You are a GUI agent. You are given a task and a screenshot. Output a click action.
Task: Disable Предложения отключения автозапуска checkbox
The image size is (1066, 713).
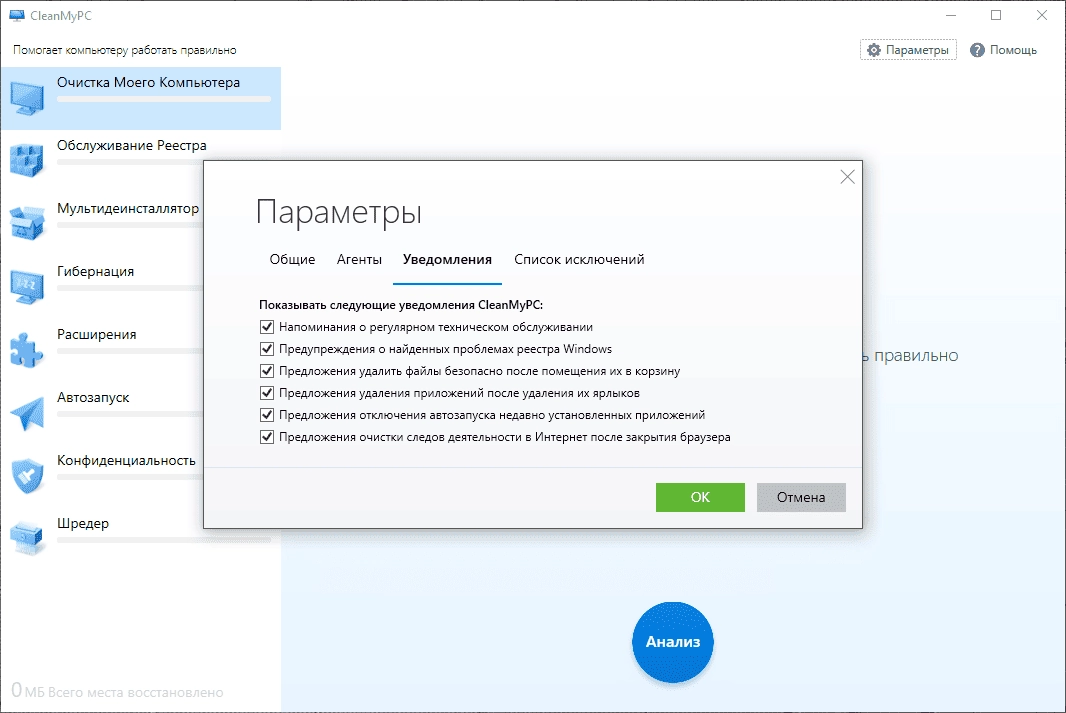point(266,415)
